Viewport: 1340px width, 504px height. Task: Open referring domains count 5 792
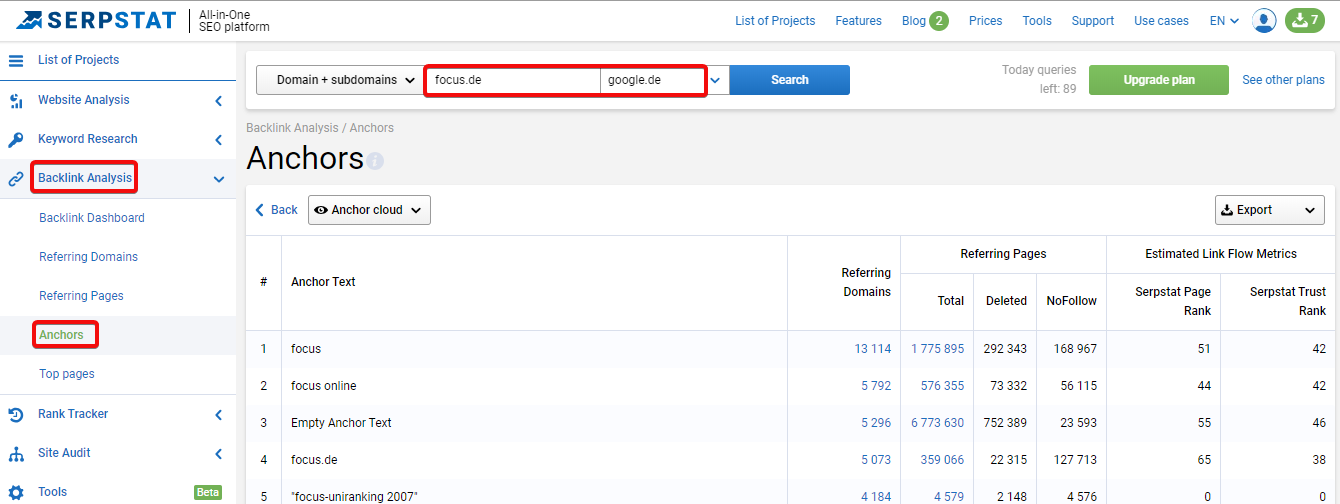(x=876, y=386)
